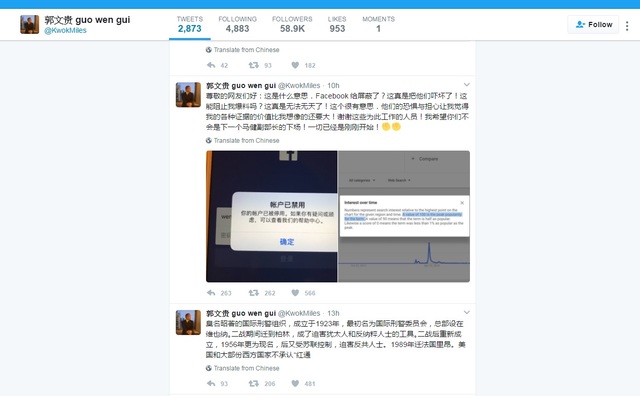Open the author name on the 13h tweet
Screen dimensions: 640x396
click(241, 314)
